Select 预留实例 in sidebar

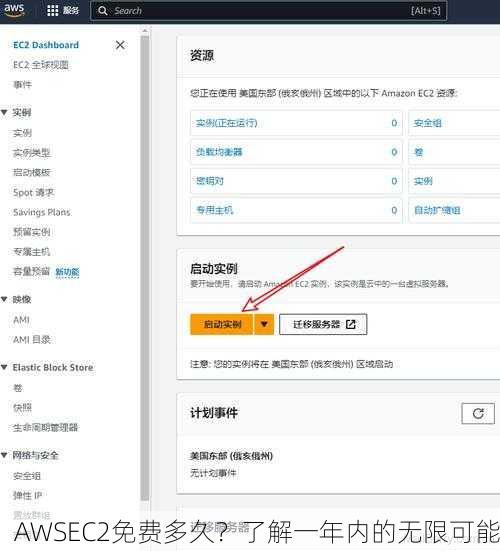click(32, 232)
